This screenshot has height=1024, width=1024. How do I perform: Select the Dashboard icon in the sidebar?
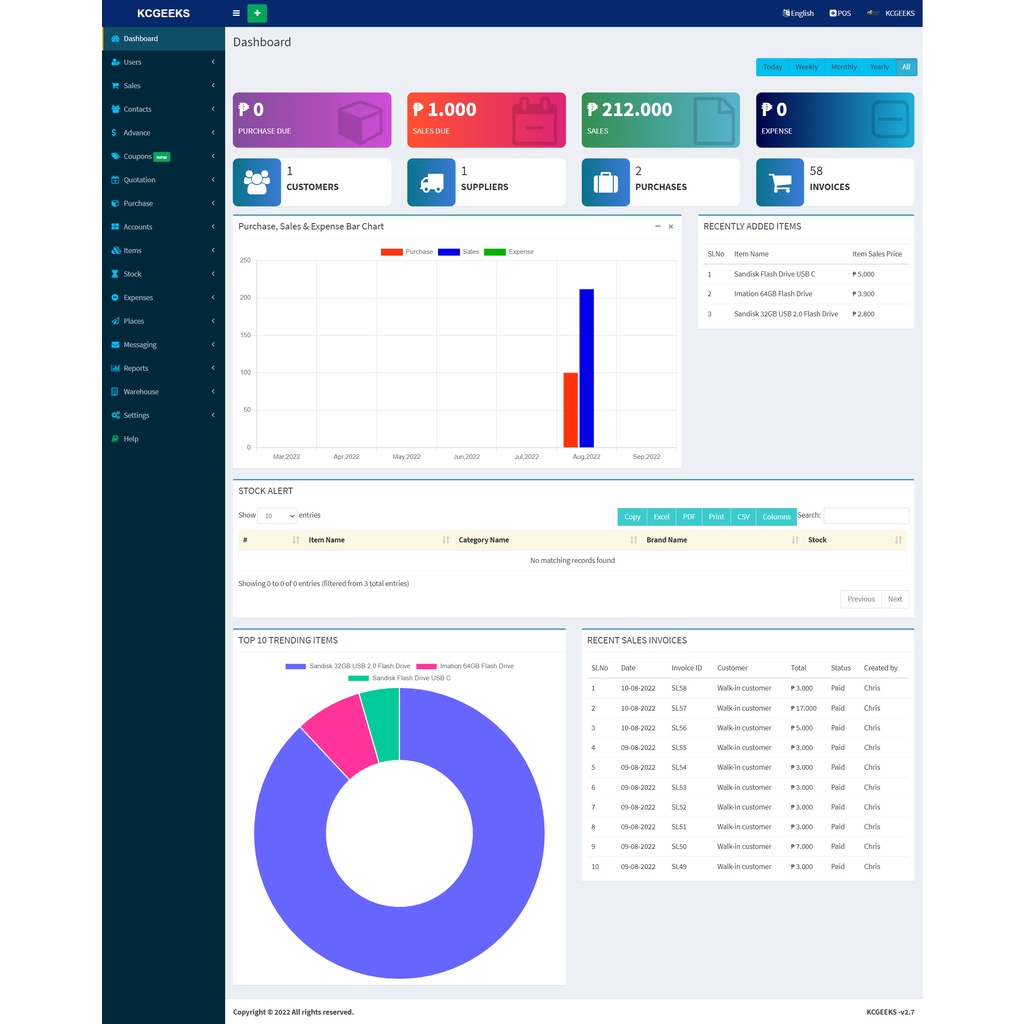click(118, 38)
